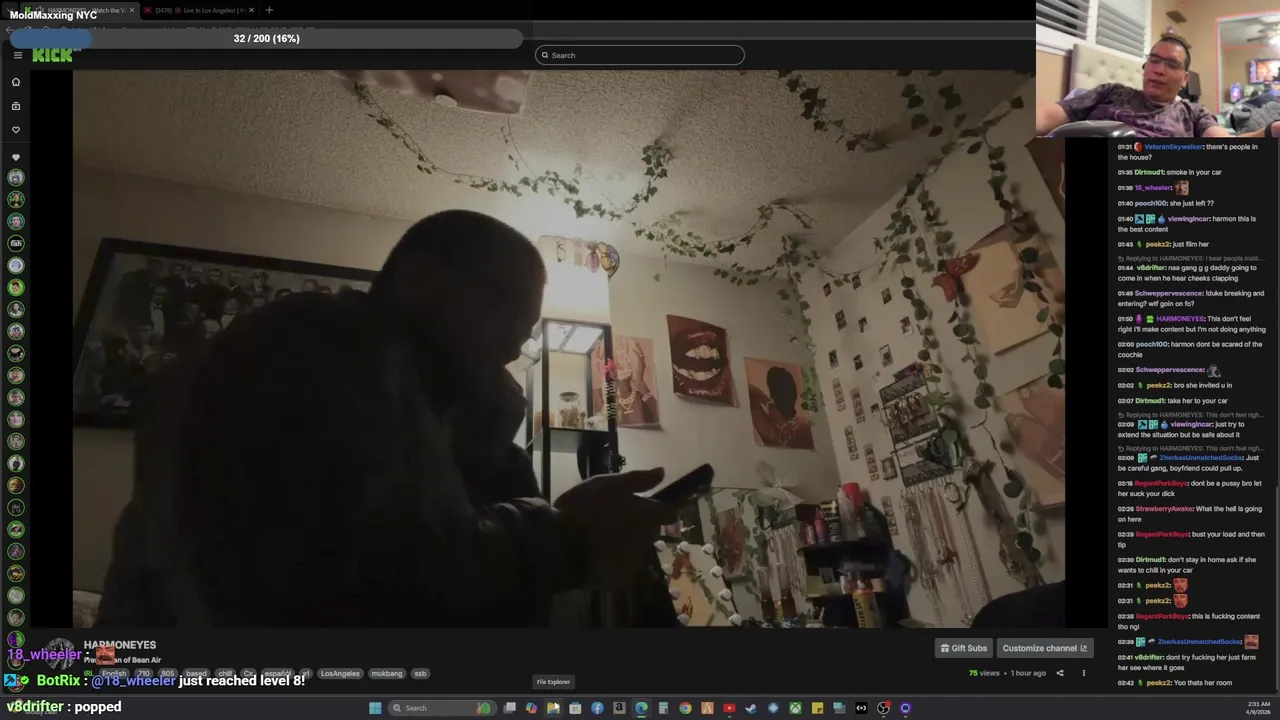Launch Copilot from the taskbar

(x=531, y=708)
